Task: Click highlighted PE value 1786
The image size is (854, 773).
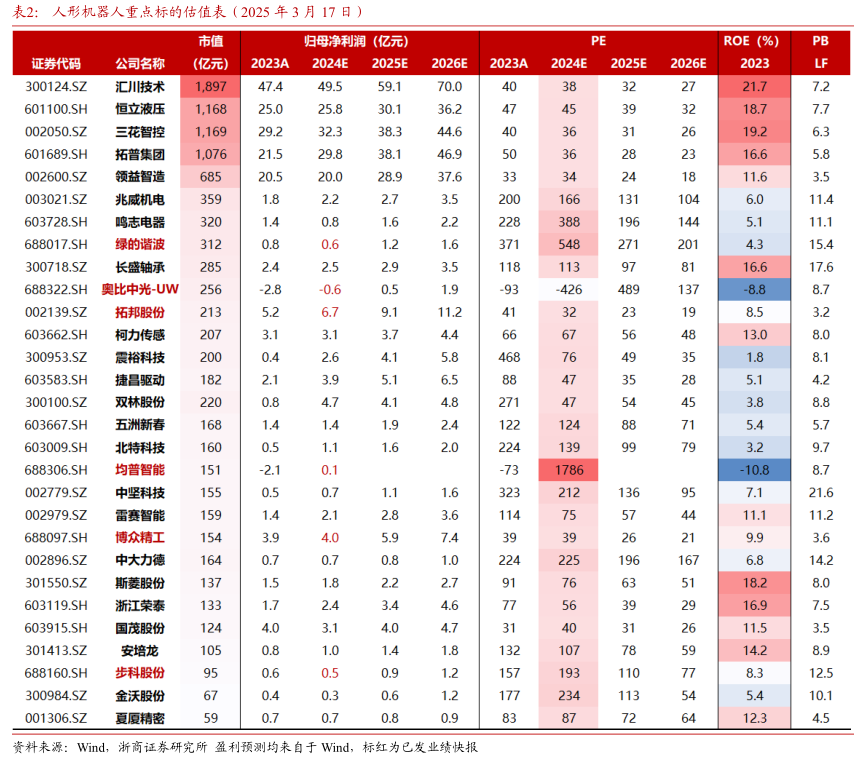Action: pos(569,470)
